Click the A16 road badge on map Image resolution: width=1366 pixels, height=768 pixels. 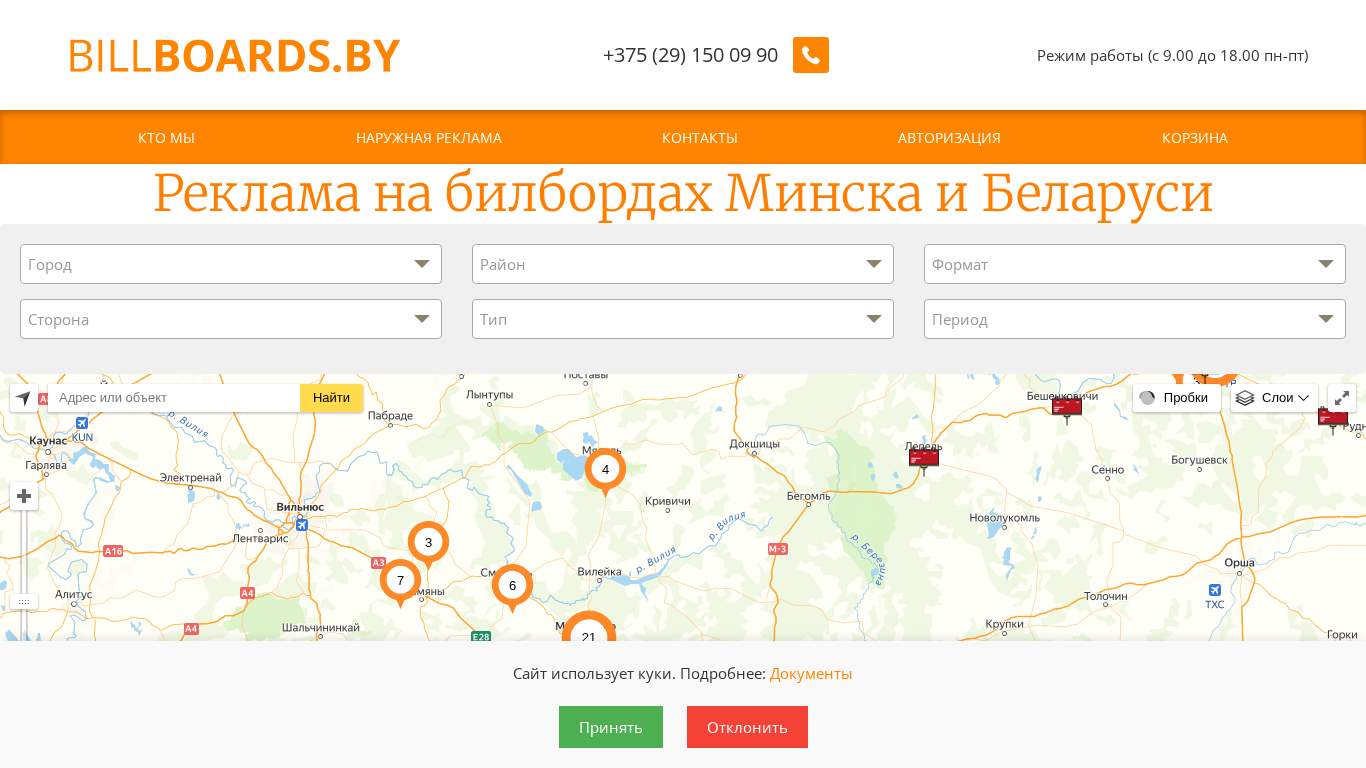pyautogui.click(x=113, y=551)
